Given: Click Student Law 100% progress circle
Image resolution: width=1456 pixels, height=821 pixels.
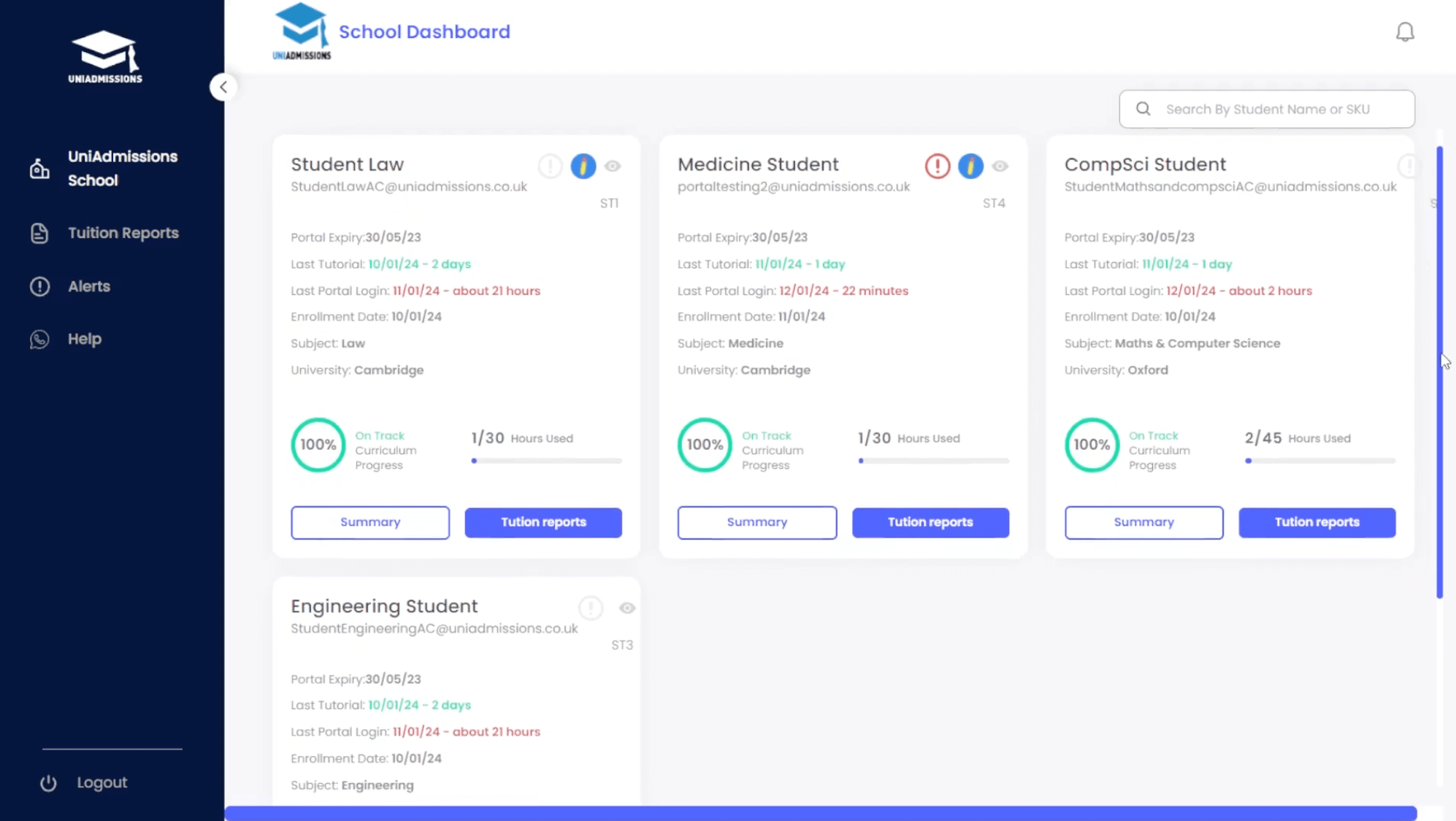Looking at the screenshot, I should point(318,445).
